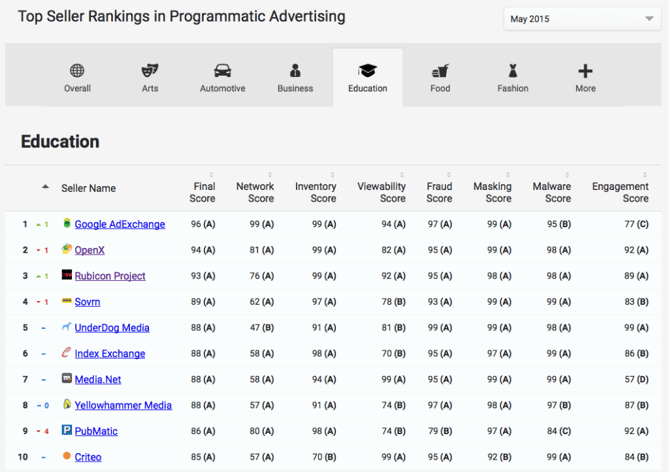Click Media.Net's Engagement Score 57 (D)
Viewport: 669px width, 472px height.
tap(636, 379)
